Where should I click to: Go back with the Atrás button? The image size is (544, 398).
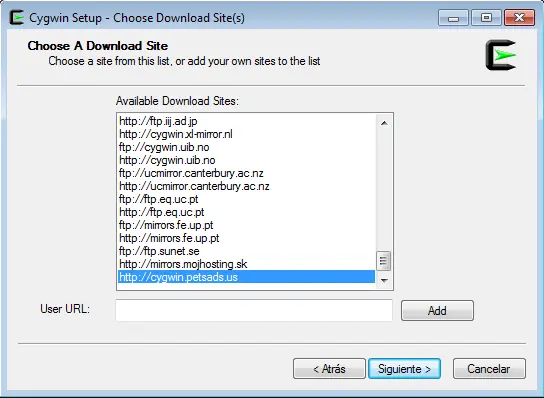pos(329,369)
